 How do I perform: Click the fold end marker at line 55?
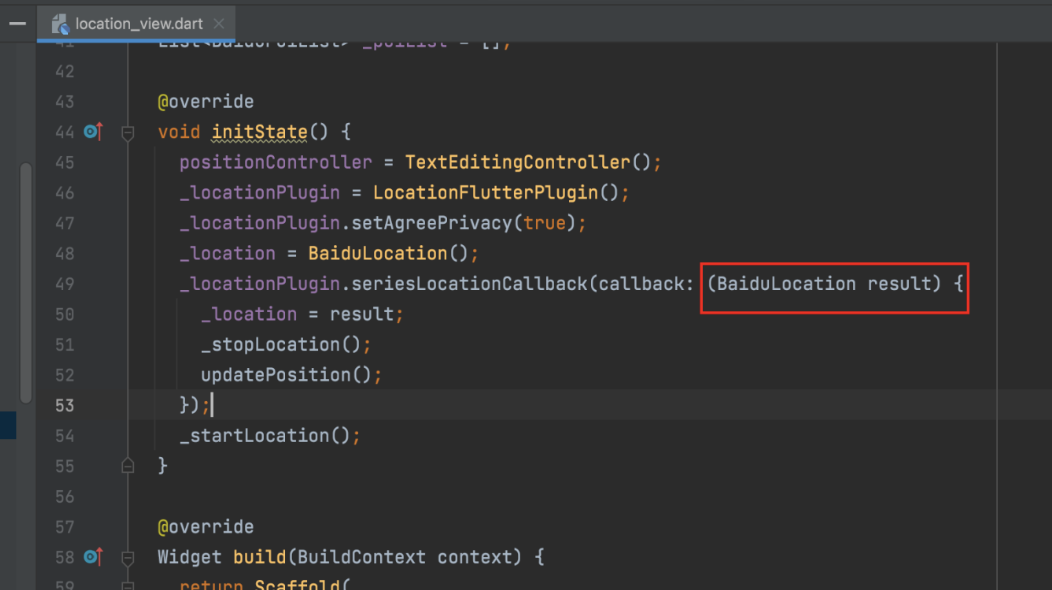(127, 466)
